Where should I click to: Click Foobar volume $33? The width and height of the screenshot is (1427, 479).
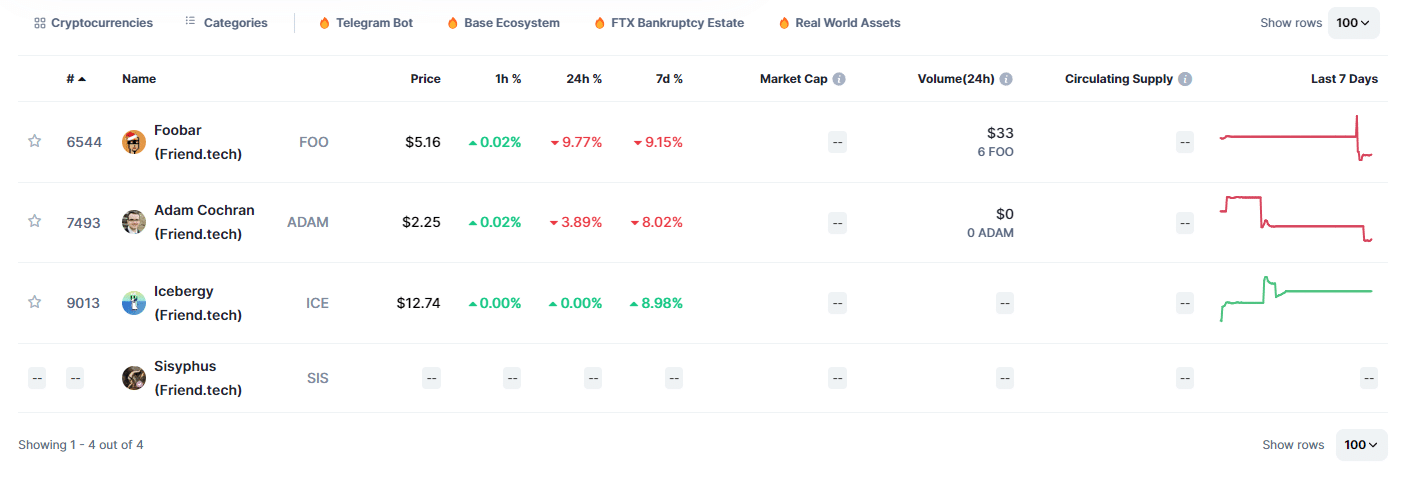pyautogui.click(x=1001, y=133)
